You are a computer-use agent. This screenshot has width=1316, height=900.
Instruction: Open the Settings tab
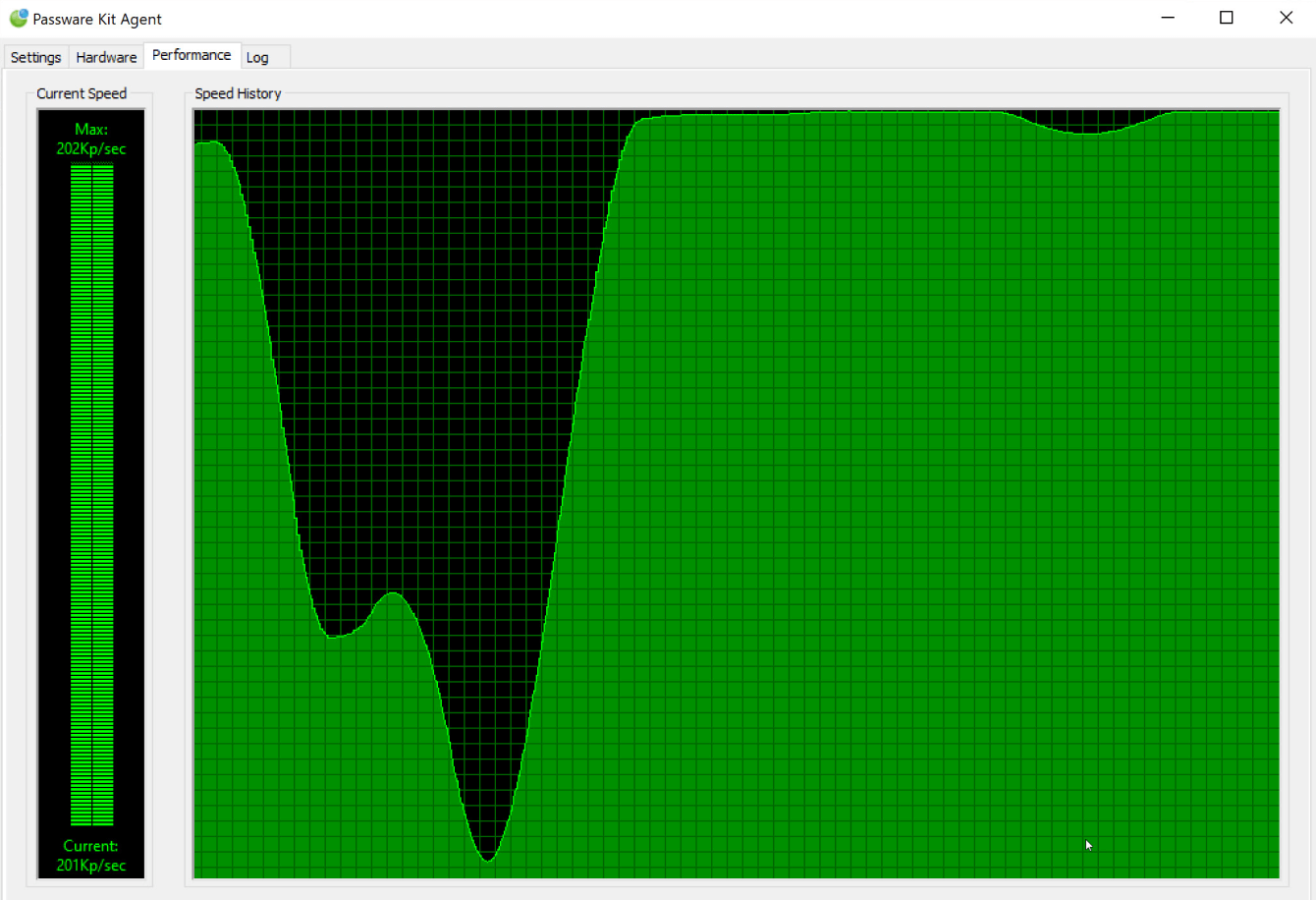35,57
